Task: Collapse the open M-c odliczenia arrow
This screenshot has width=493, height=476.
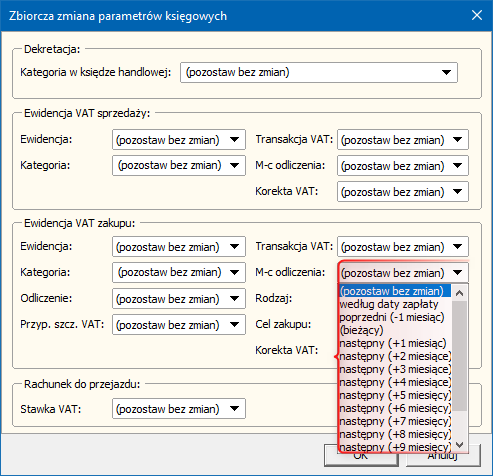Action: [x=458, y=273]
